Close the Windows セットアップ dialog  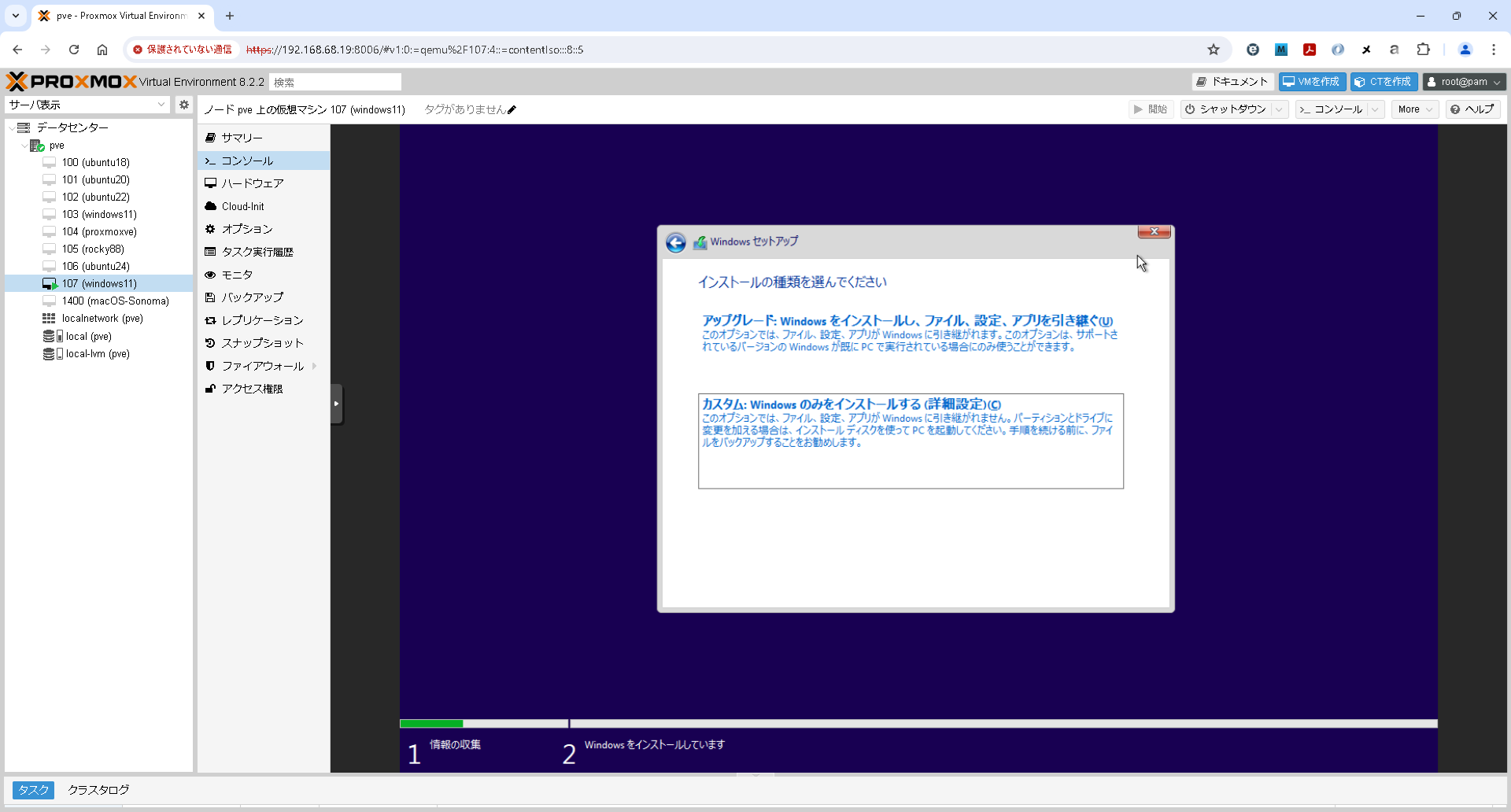coord(1154,231)
